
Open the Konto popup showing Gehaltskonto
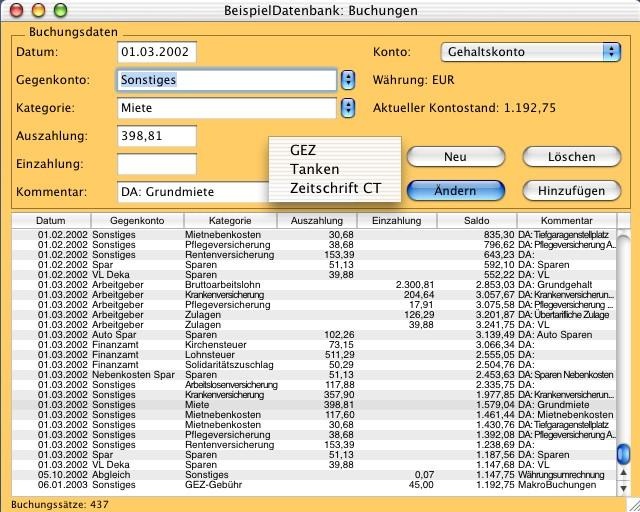531,52
